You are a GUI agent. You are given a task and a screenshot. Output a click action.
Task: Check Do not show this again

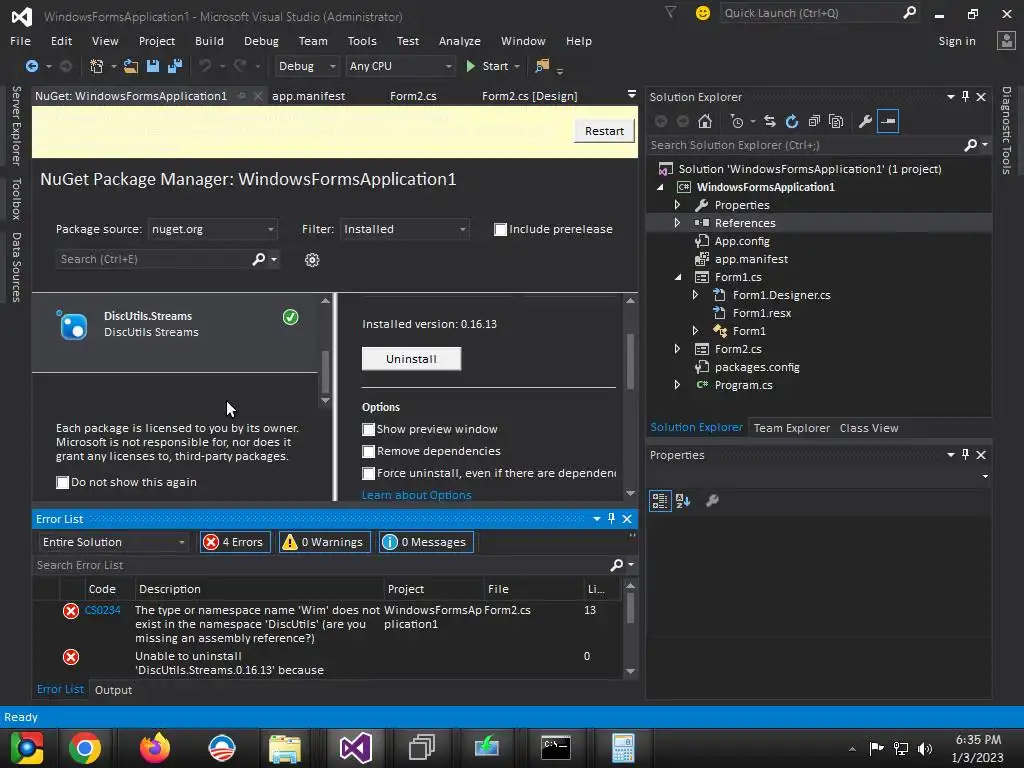(63, 483)
